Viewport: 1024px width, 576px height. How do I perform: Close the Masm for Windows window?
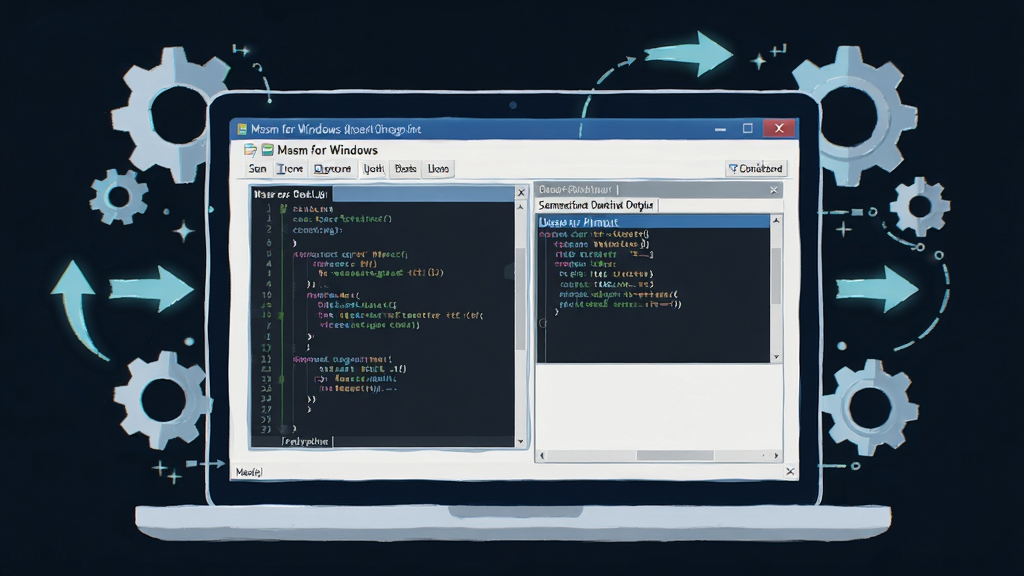pyautogui.click(x=779, y=129)
